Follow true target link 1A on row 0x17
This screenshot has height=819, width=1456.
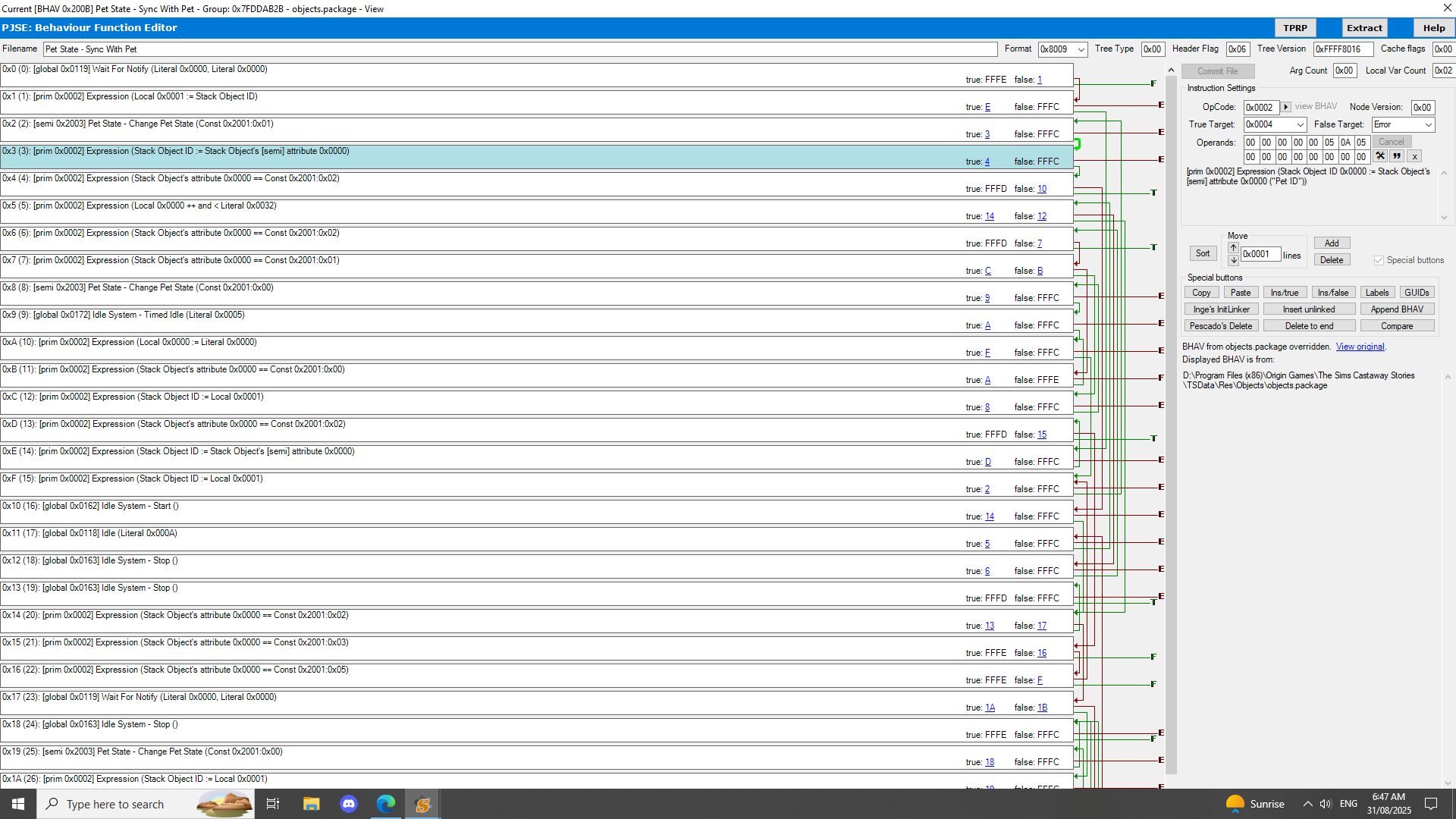tap(990, 708)
